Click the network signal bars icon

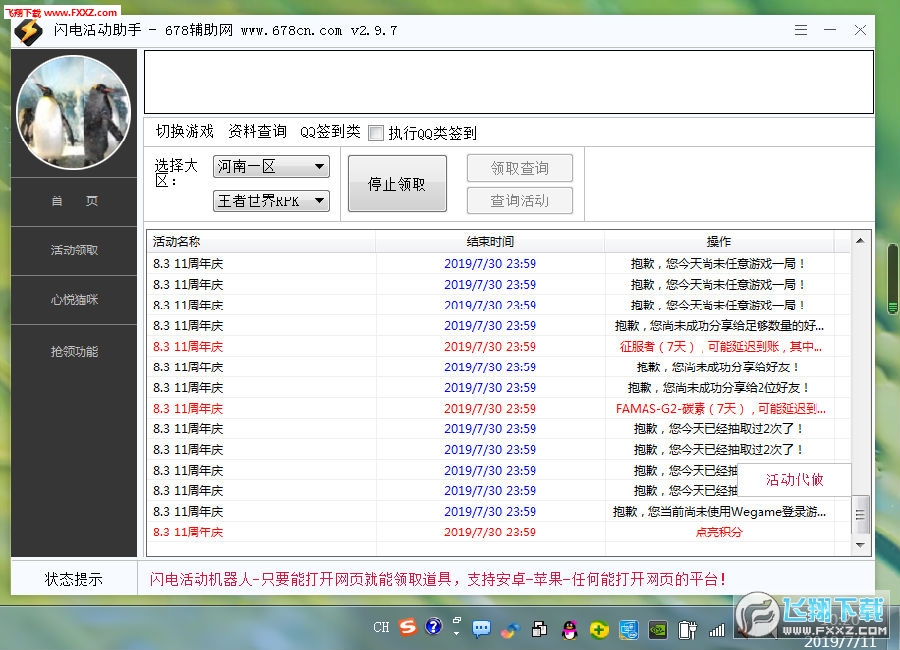pos(716,631)
